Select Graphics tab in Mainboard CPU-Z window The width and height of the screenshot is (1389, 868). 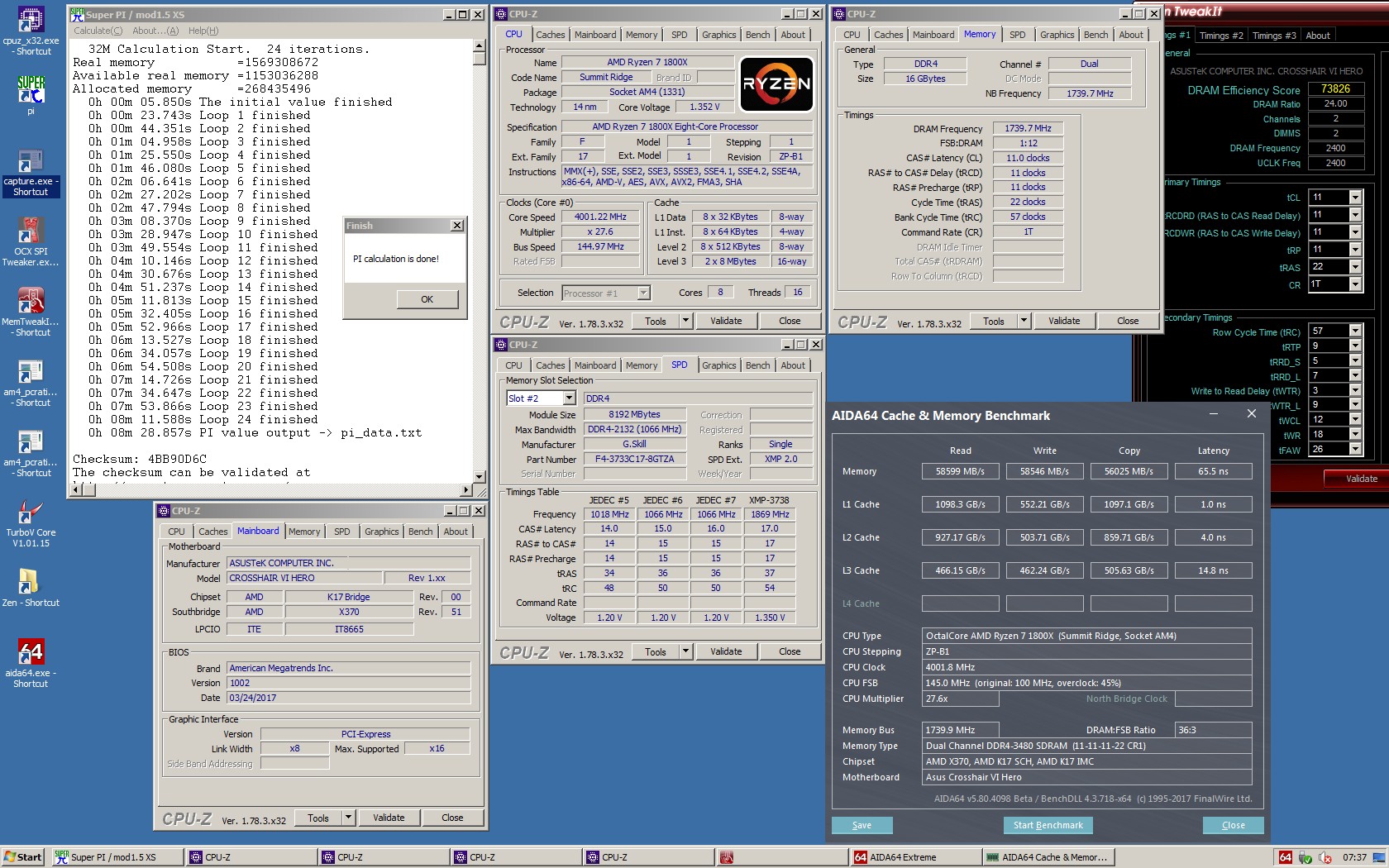pos(381,532)
